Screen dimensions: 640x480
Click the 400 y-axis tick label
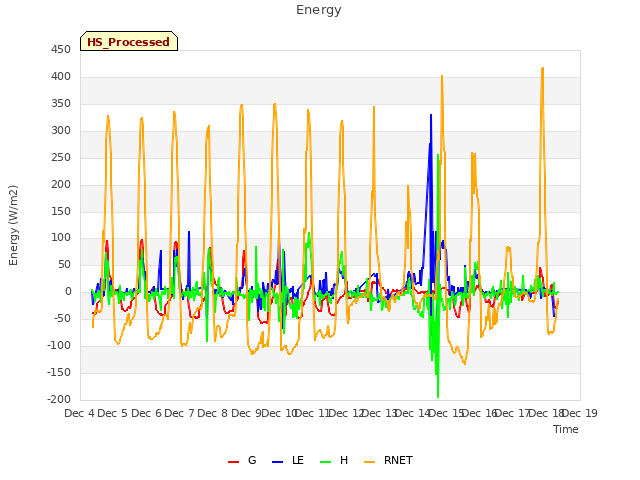[61, 77]
